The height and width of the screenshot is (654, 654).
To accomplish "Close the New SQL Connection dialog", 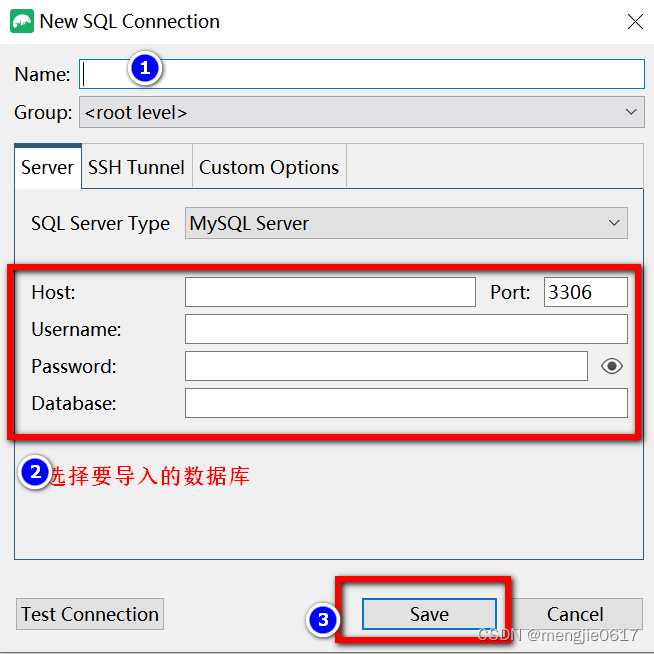I will [635, 21].
